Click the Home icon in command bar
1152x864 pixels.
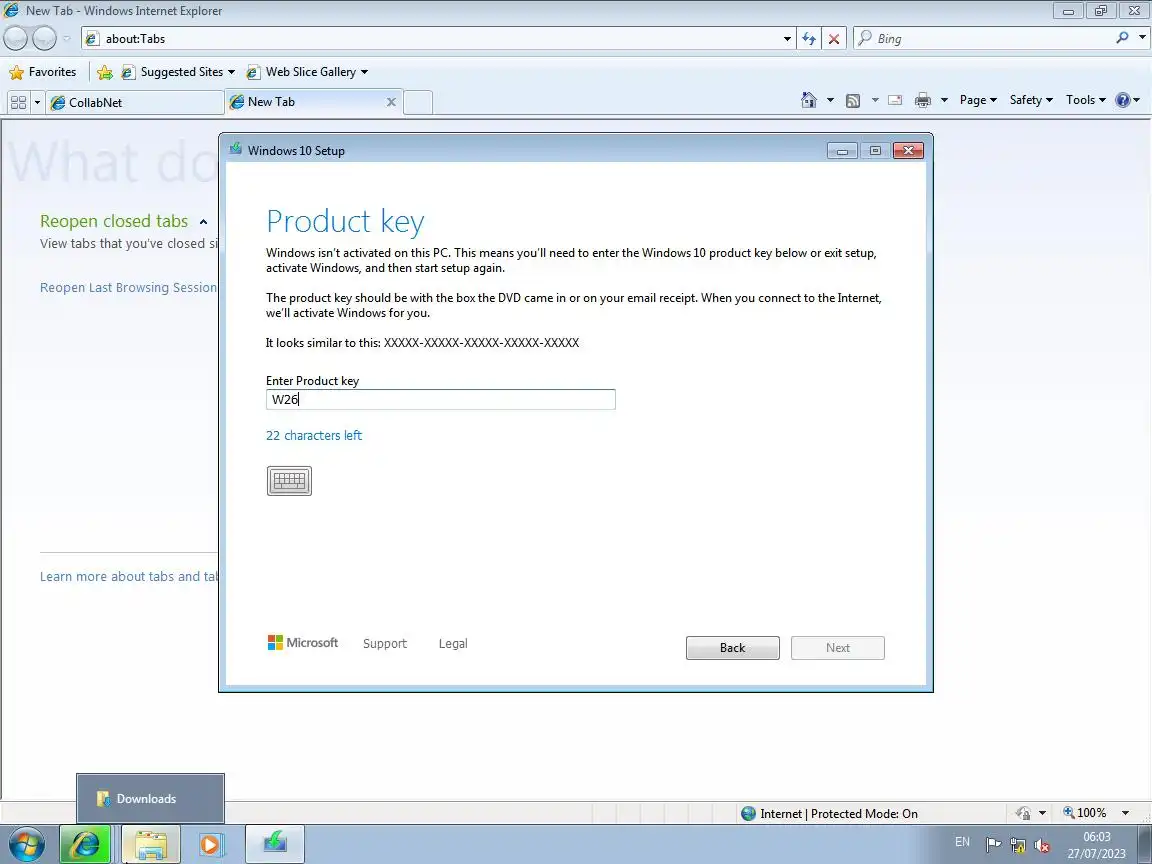(x=809, y=100)
